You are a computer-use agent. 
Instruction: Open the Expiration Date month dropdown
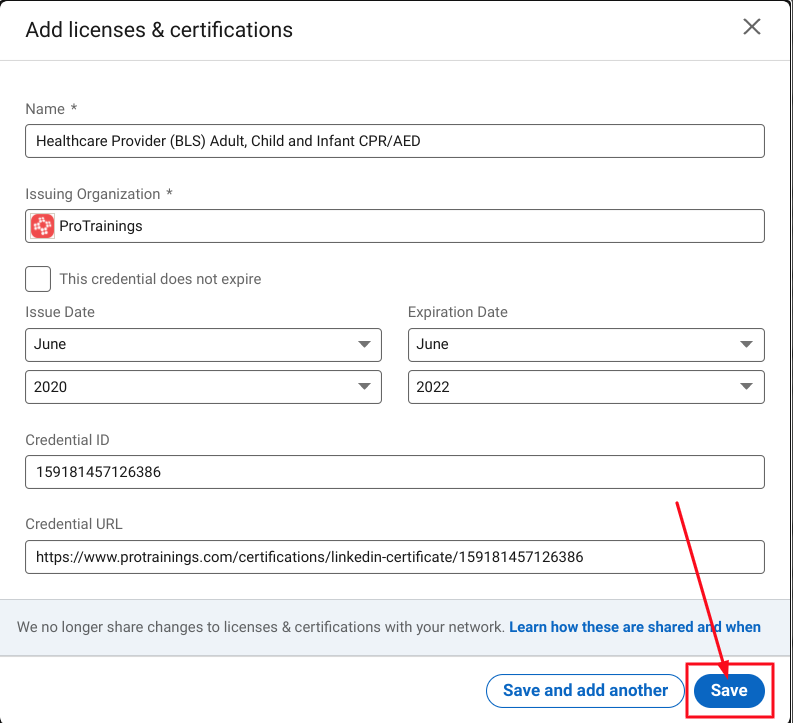coord(586,345)
